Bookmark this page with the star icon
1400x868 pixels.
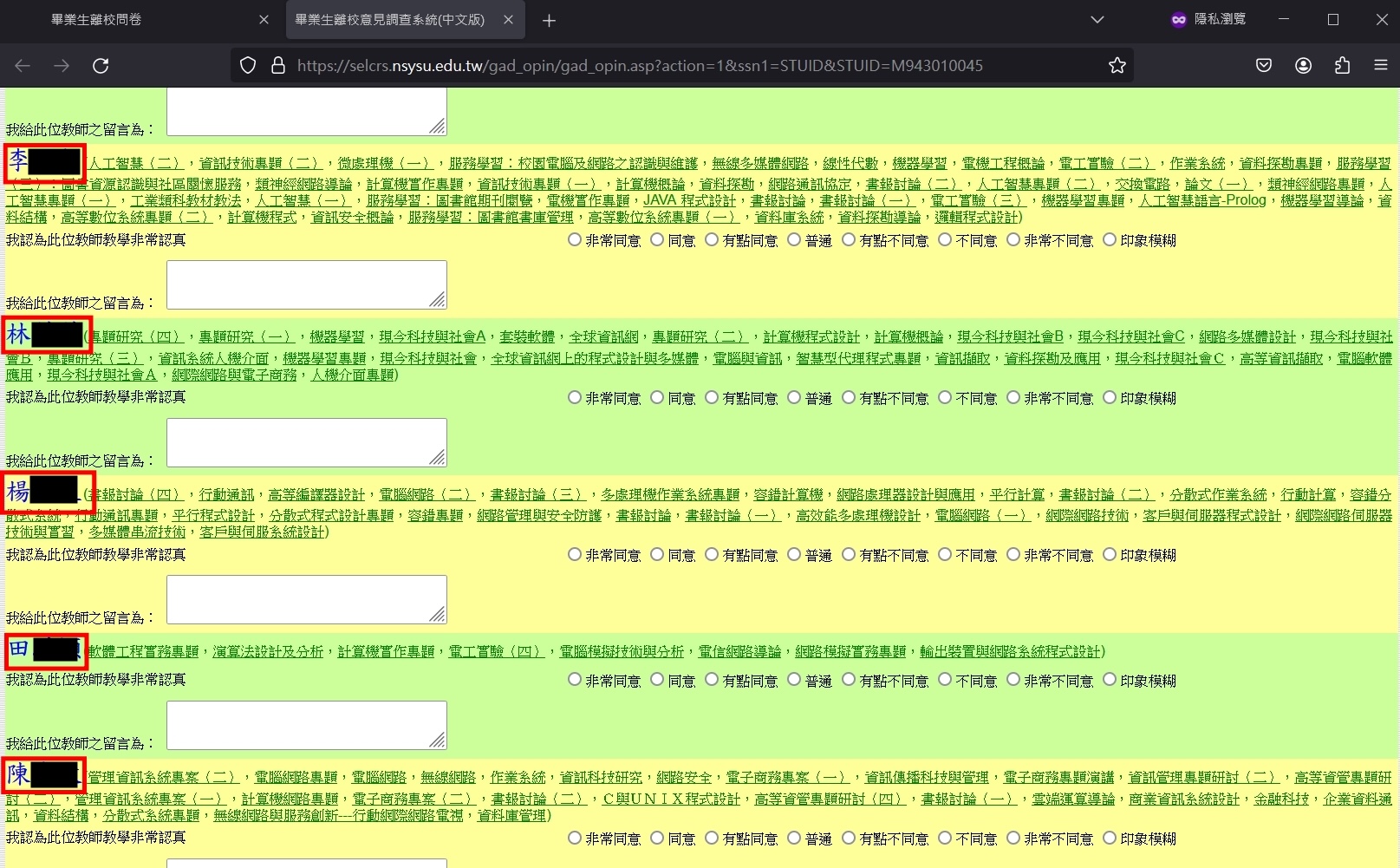(x=1117, y=66)
